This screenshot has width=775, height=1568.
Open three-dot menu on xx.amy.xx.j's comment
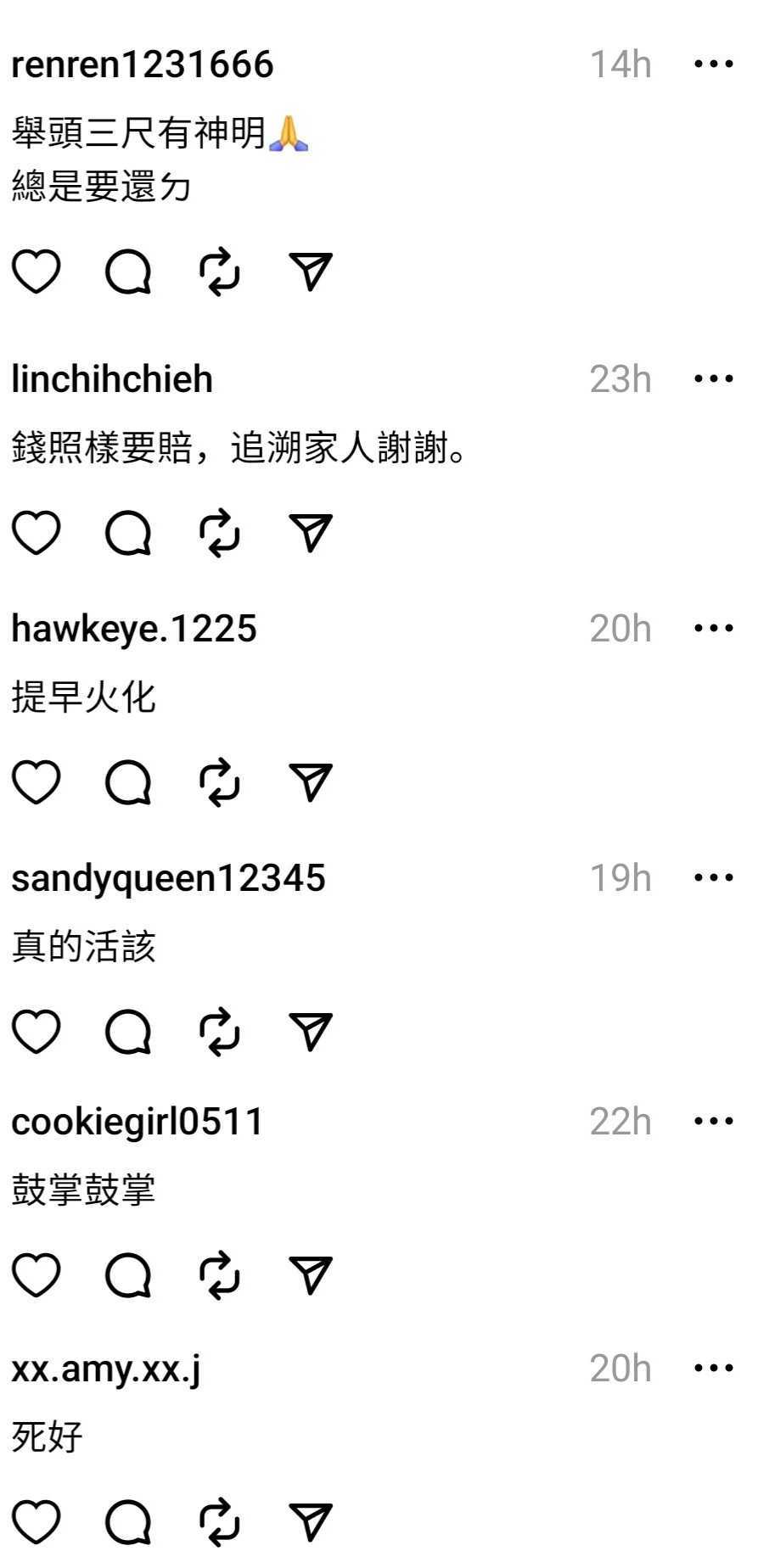click(x=713, y=1368)
